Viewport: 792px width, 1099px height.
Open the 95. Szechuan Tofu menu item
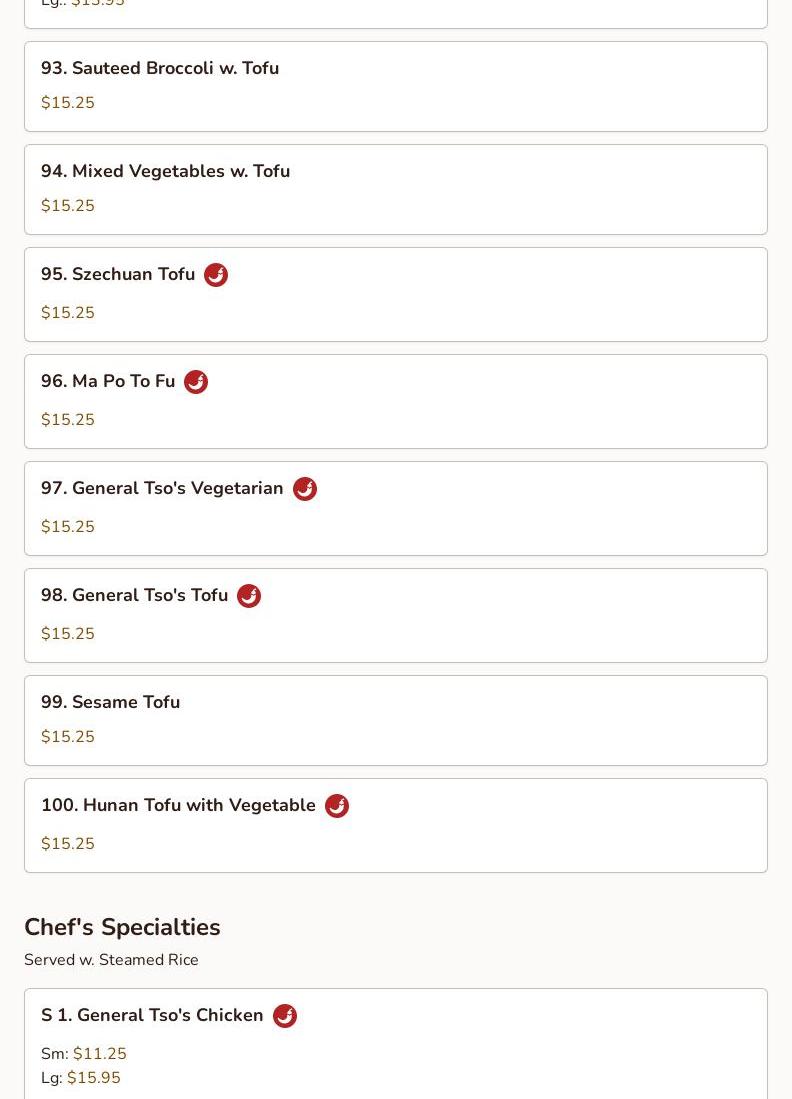118,274
